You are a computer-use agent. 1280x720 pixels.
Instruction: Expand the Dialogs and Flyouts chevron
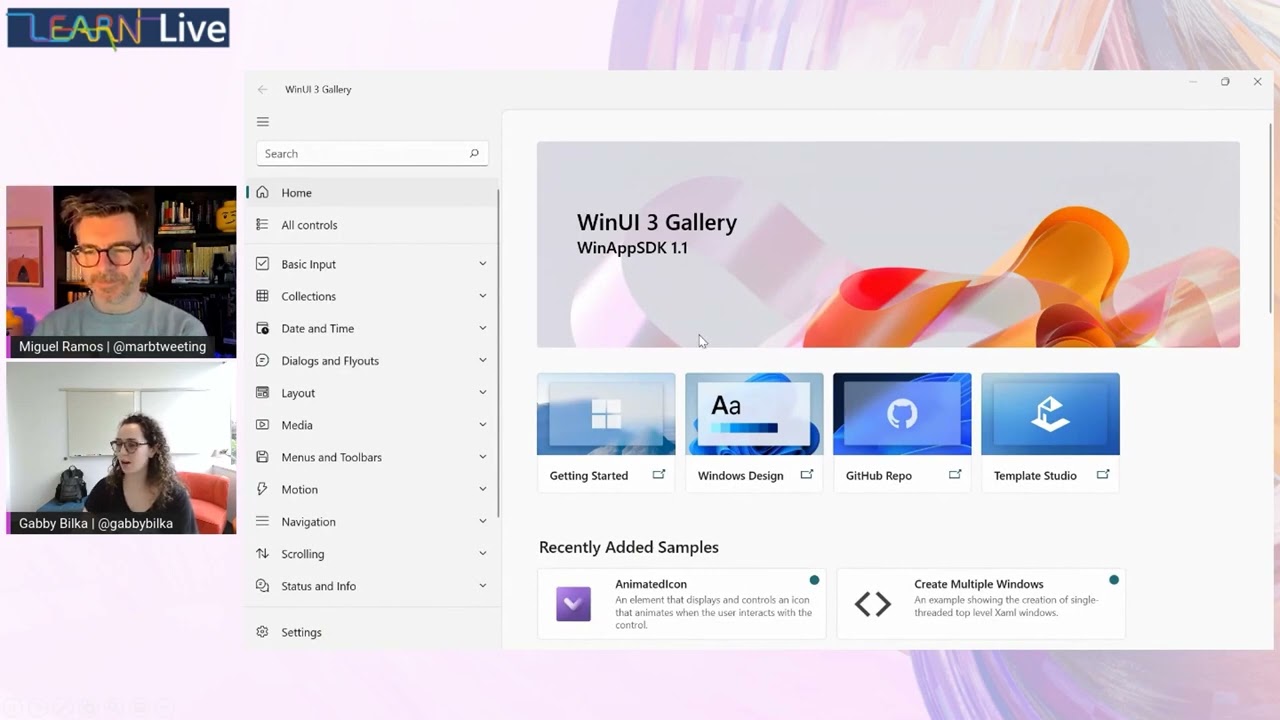[x=482, y=360]
